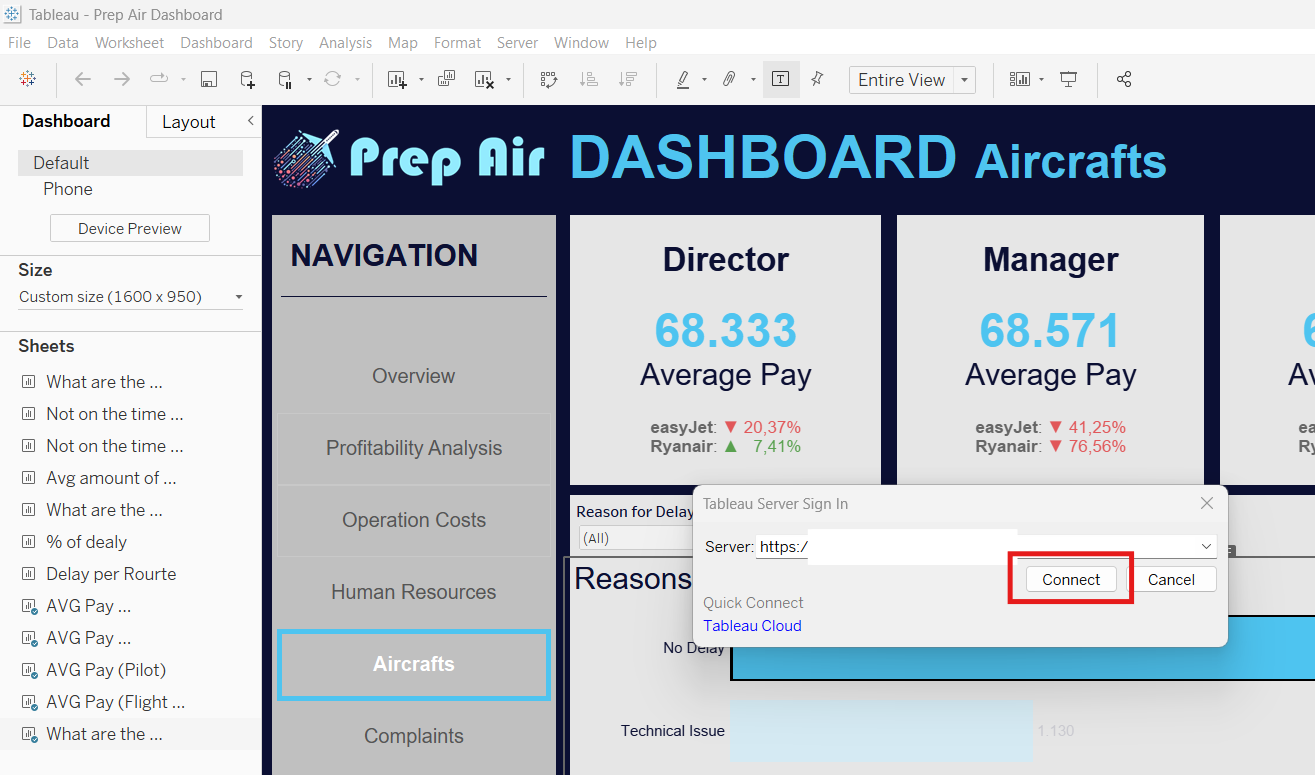Open the New Worksheet dropdown arrow
This screenshot has width=1315, height=775.
point(421,80)
